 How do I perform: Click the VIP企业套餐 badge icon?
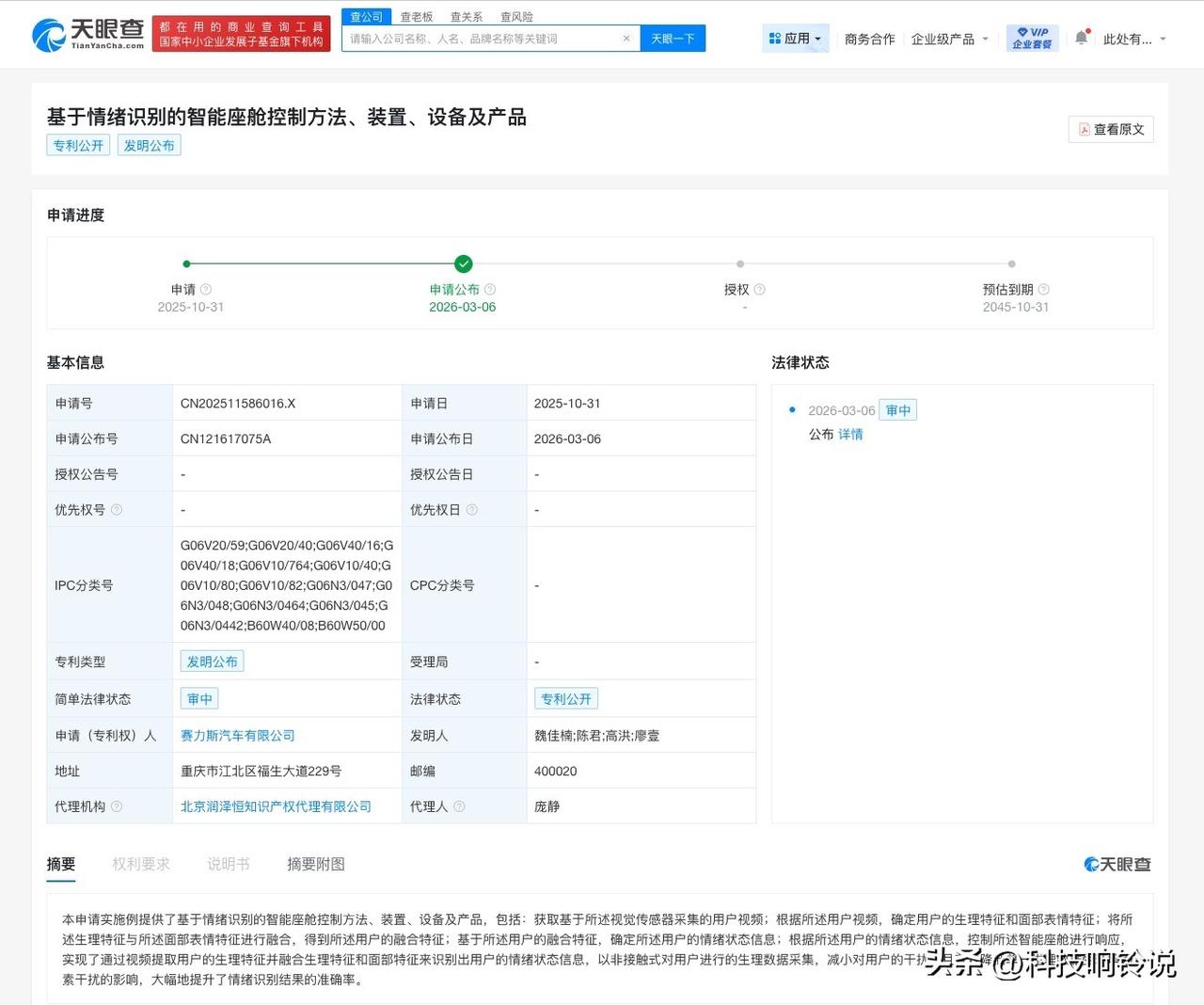click(1032, 38)
